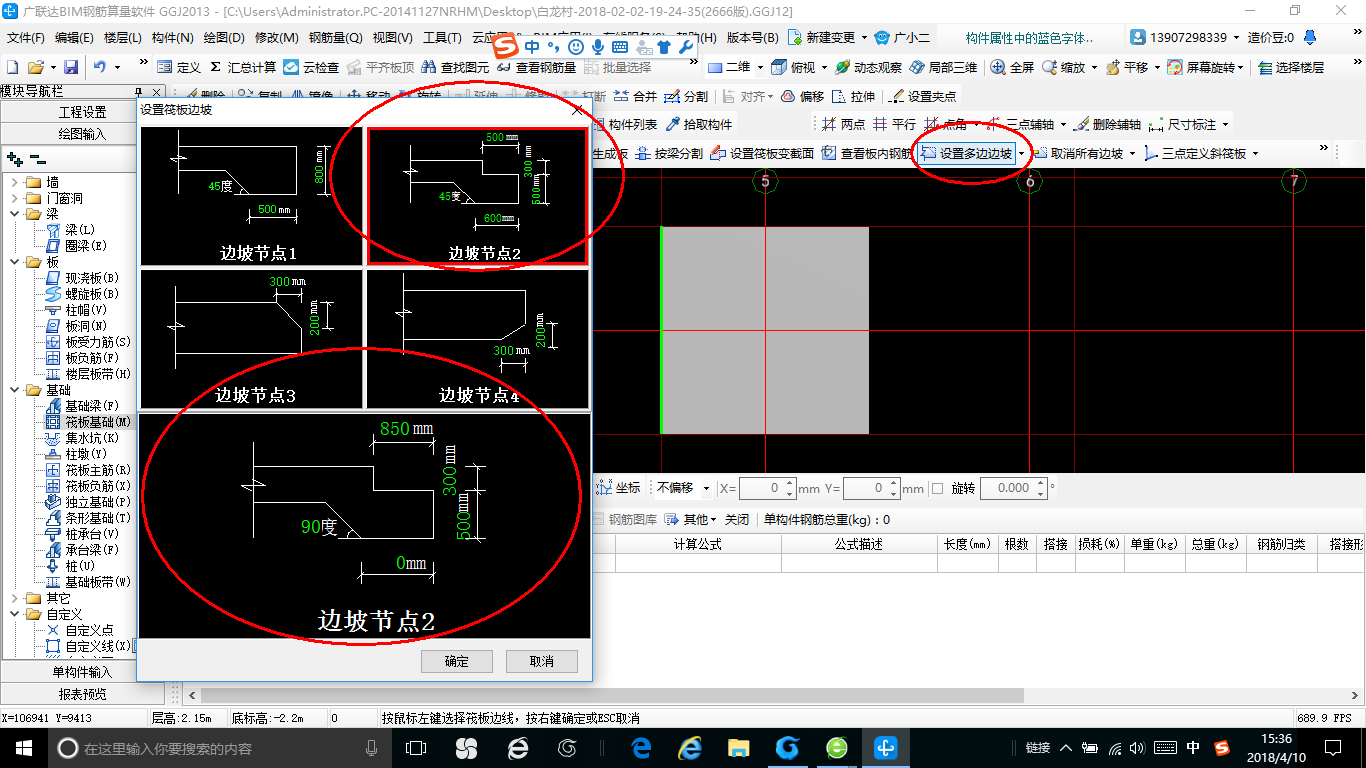
Task: Switch to 局部三维 partial 3D view
Action: tap(943, 67)
